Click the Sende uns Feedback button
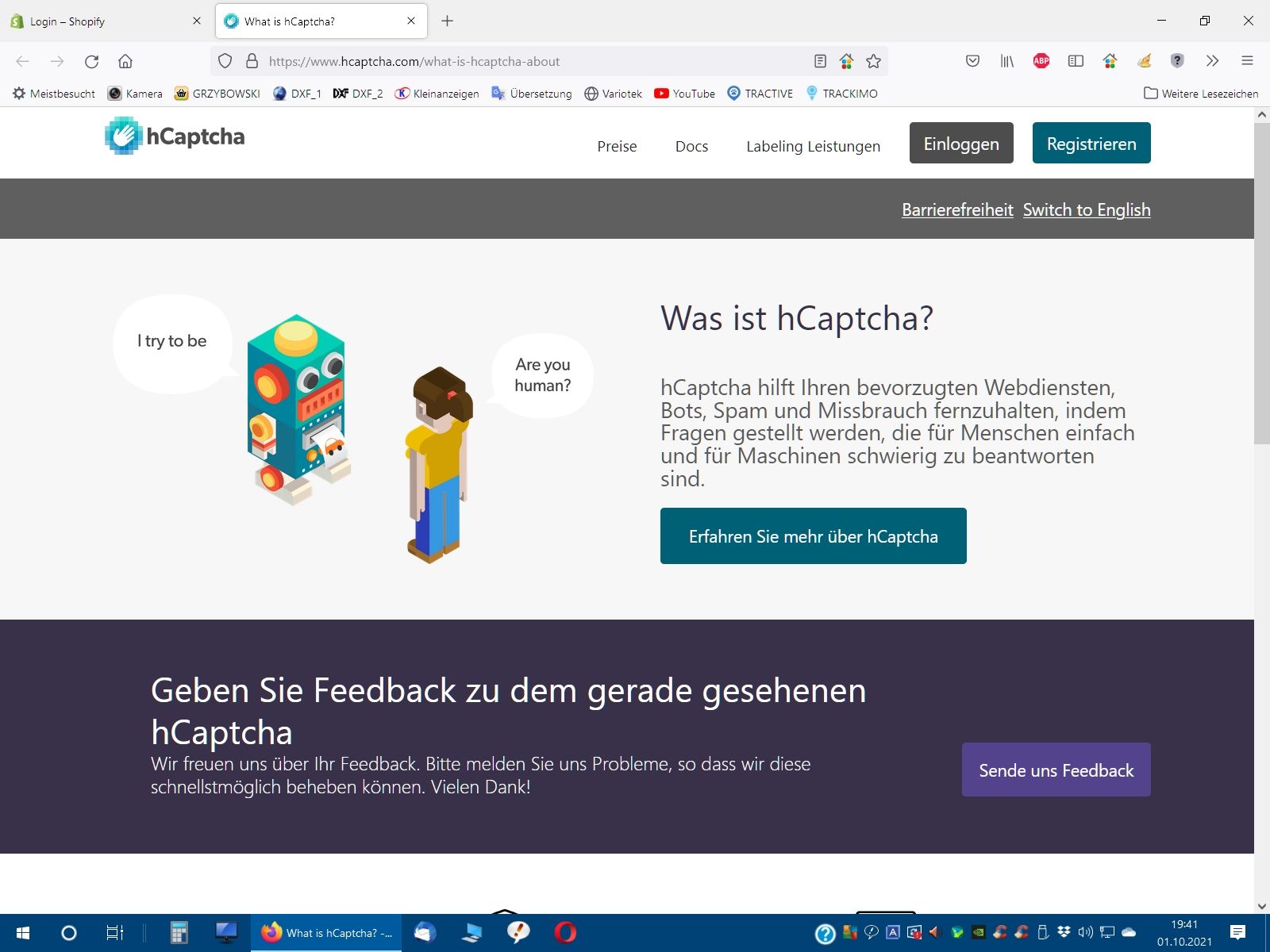 (1056, 770)
